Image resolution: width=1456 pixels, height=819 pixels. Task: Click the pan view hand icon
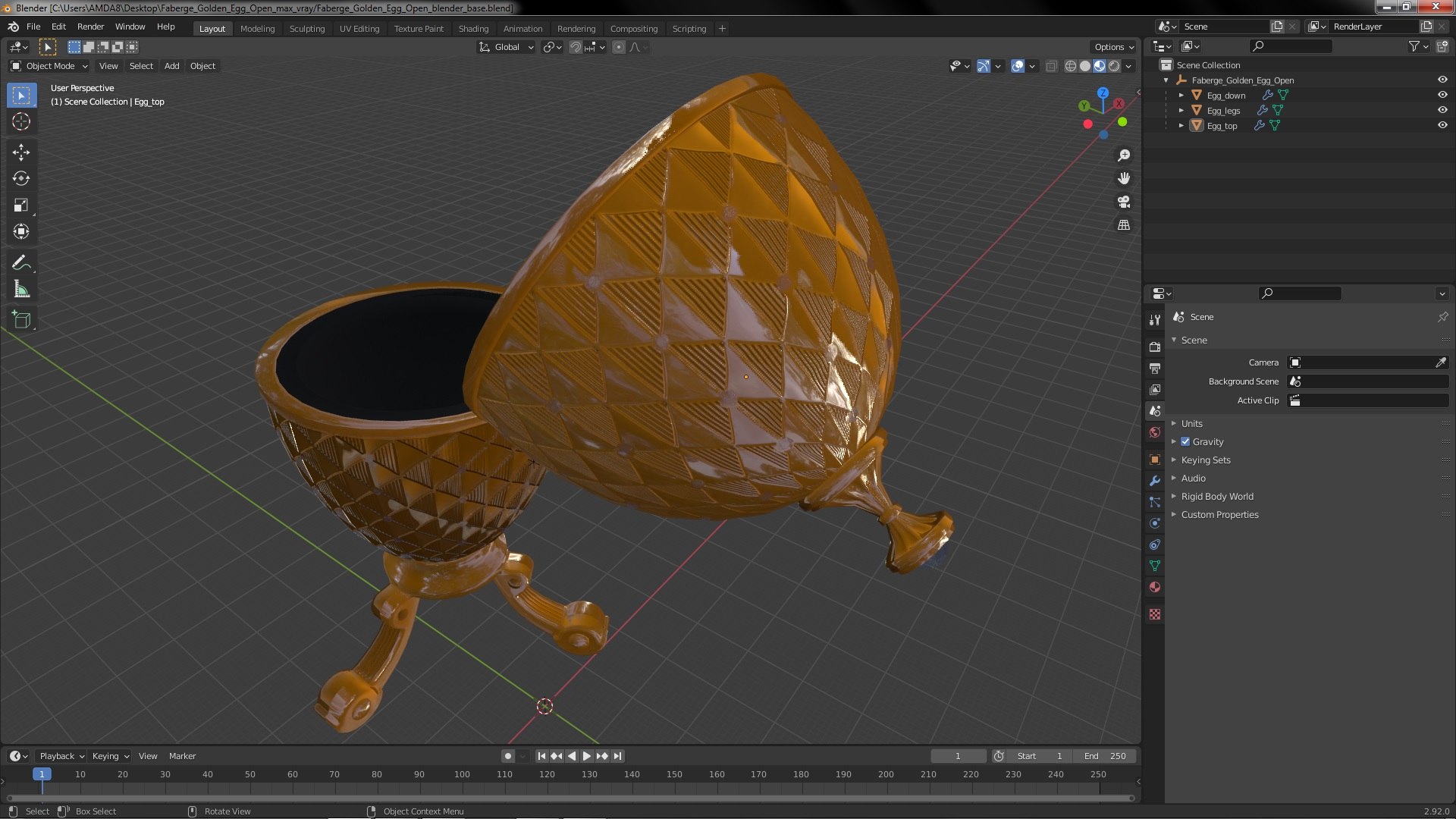[1124, 178]
